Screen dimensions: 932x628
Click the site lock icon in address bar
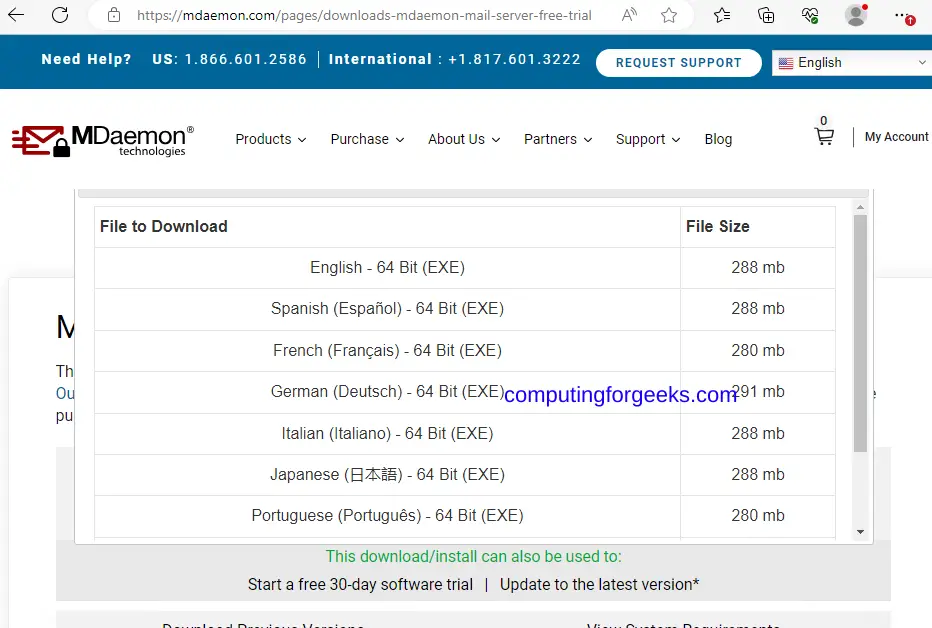point(114,15)
